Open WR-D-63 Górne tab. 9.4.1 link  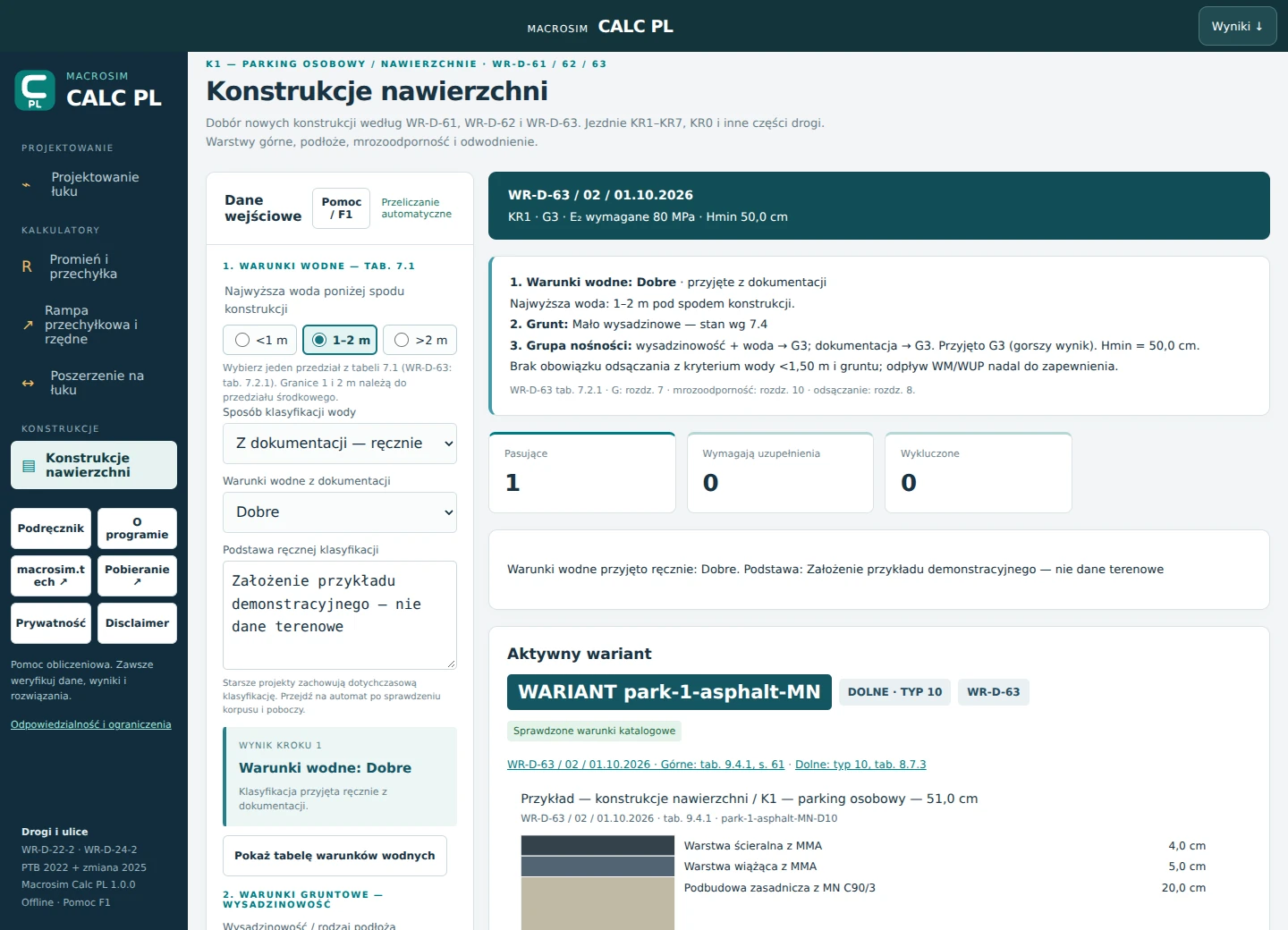(x=646, y=765)
